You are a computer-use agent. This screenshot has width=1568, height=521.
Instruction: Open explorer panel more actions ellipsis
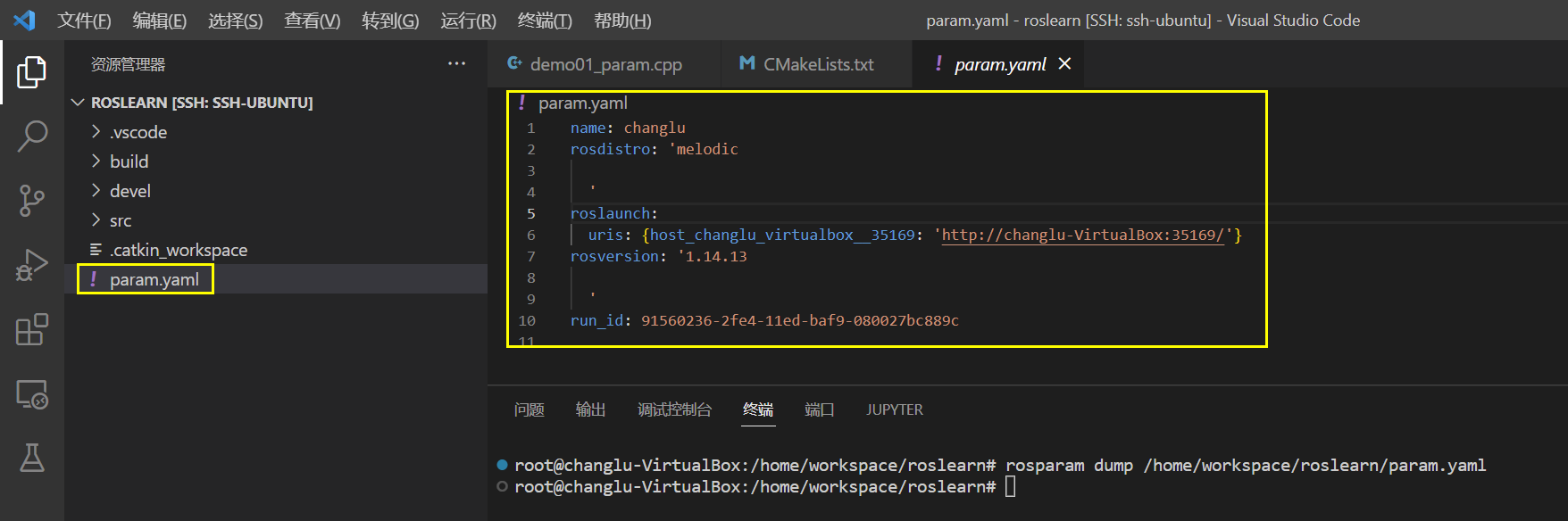coord(456,64)
